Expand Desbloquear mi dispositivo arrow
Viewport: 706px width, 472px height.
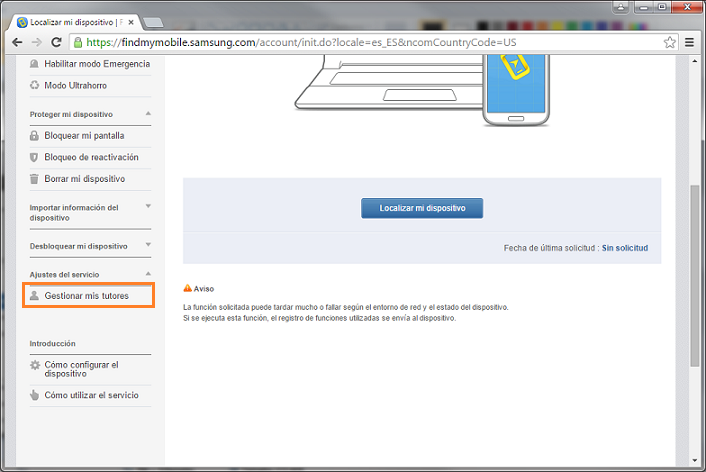[x=148, y=245]
